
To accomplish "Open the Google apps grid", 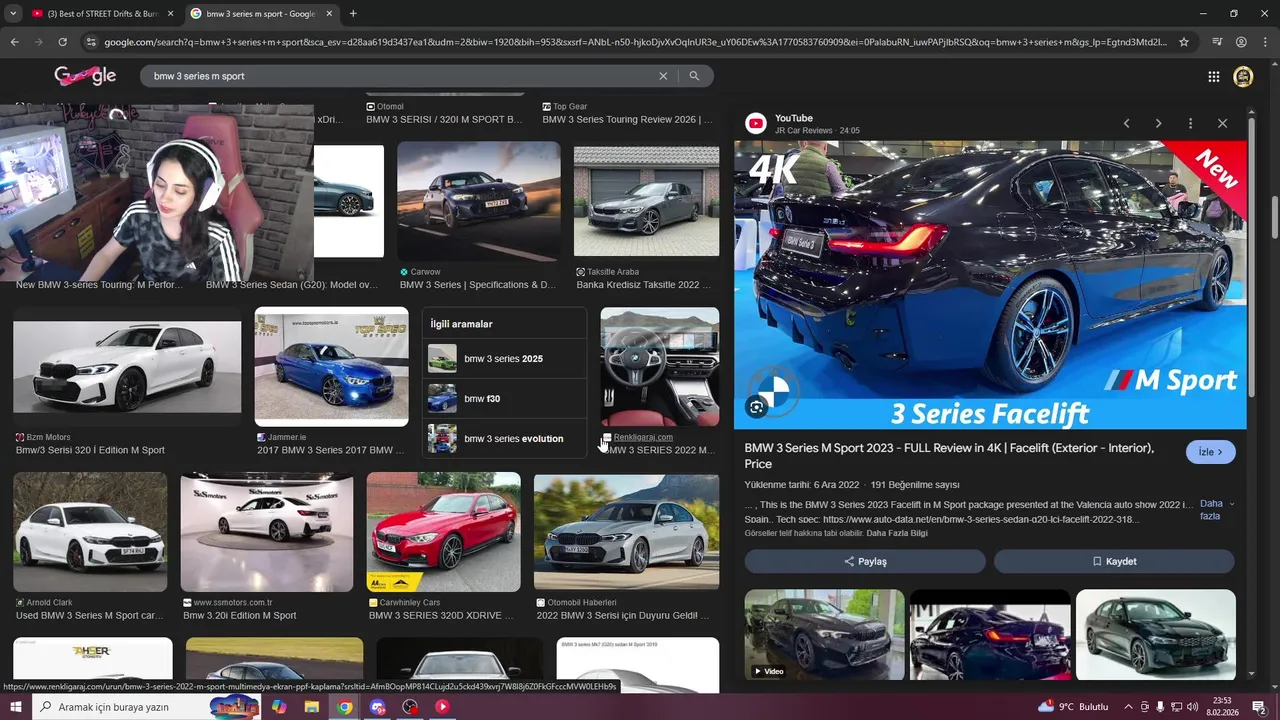I will 1213,76.
